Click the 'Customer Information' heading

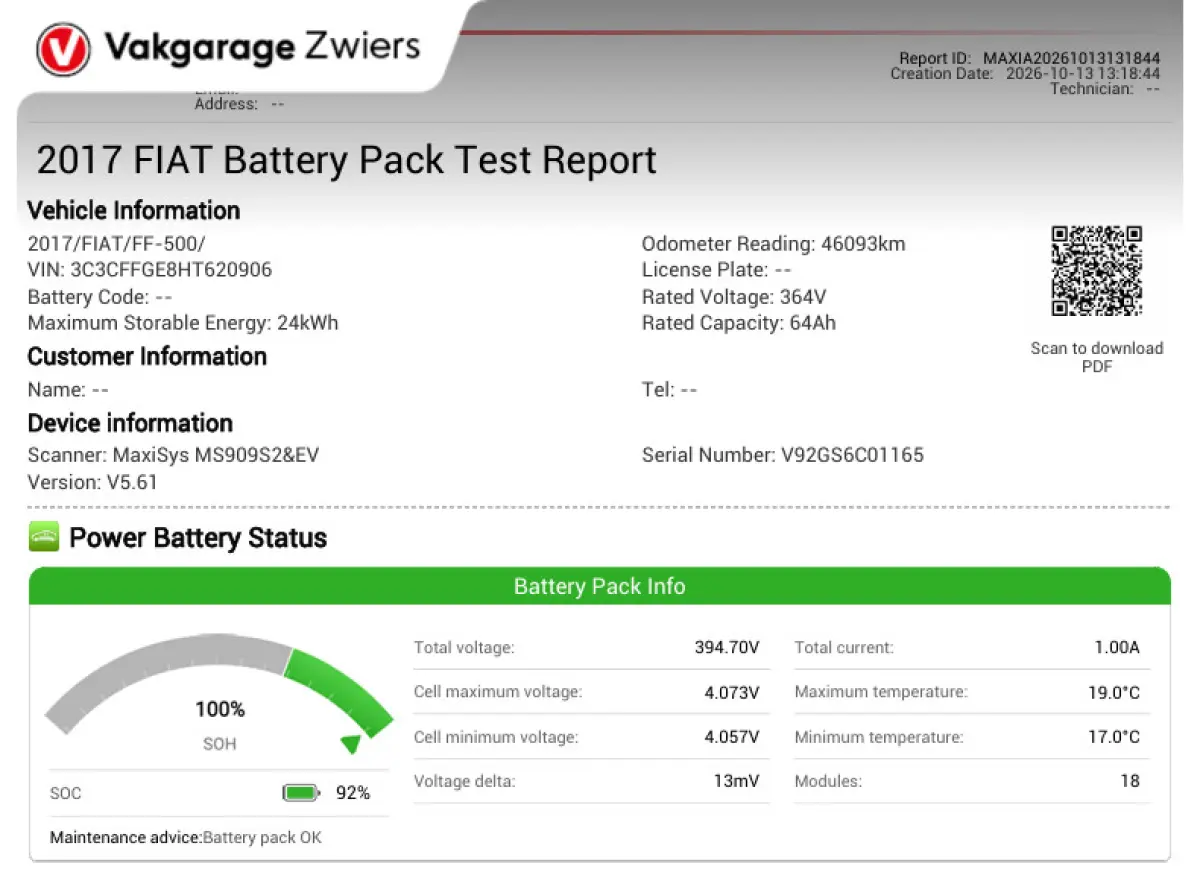[147, 357]
